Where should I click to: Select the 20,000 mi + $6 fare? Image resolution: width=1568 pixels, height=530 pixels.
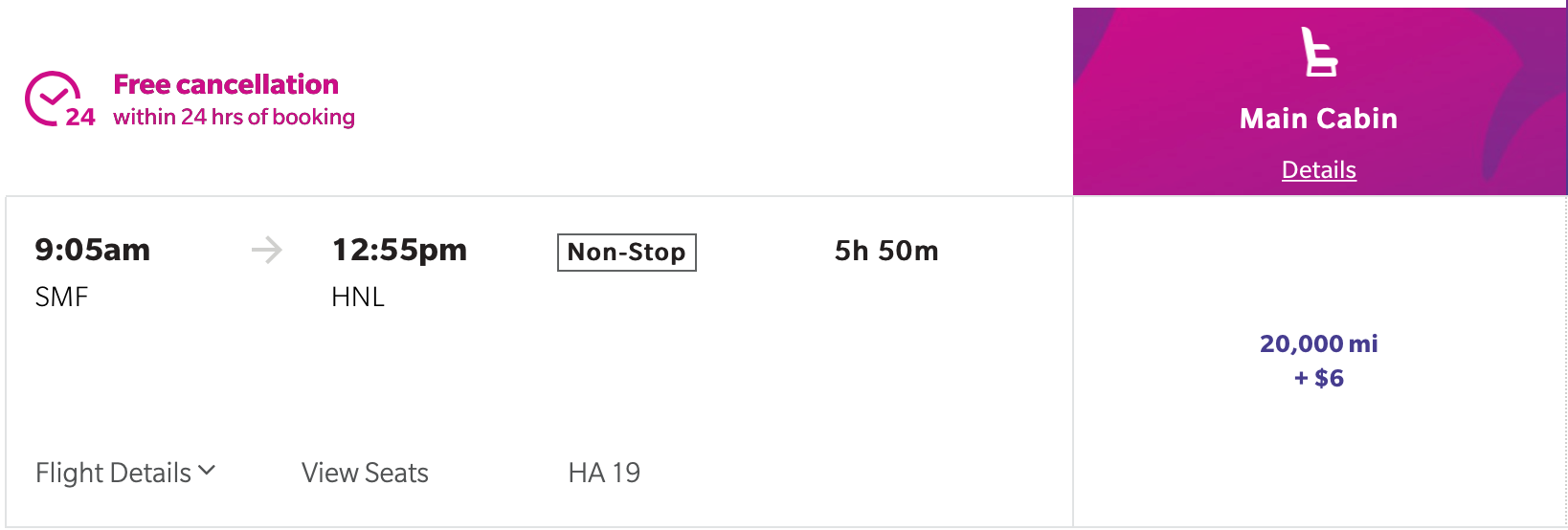point(1318,361)
